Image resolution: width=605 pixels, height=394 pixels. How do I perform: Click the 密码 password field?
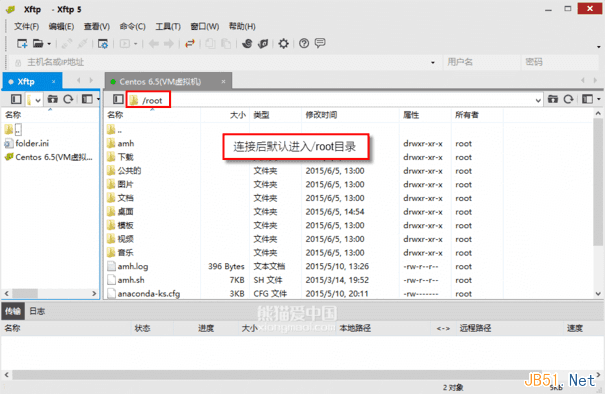tap(559, 62)
